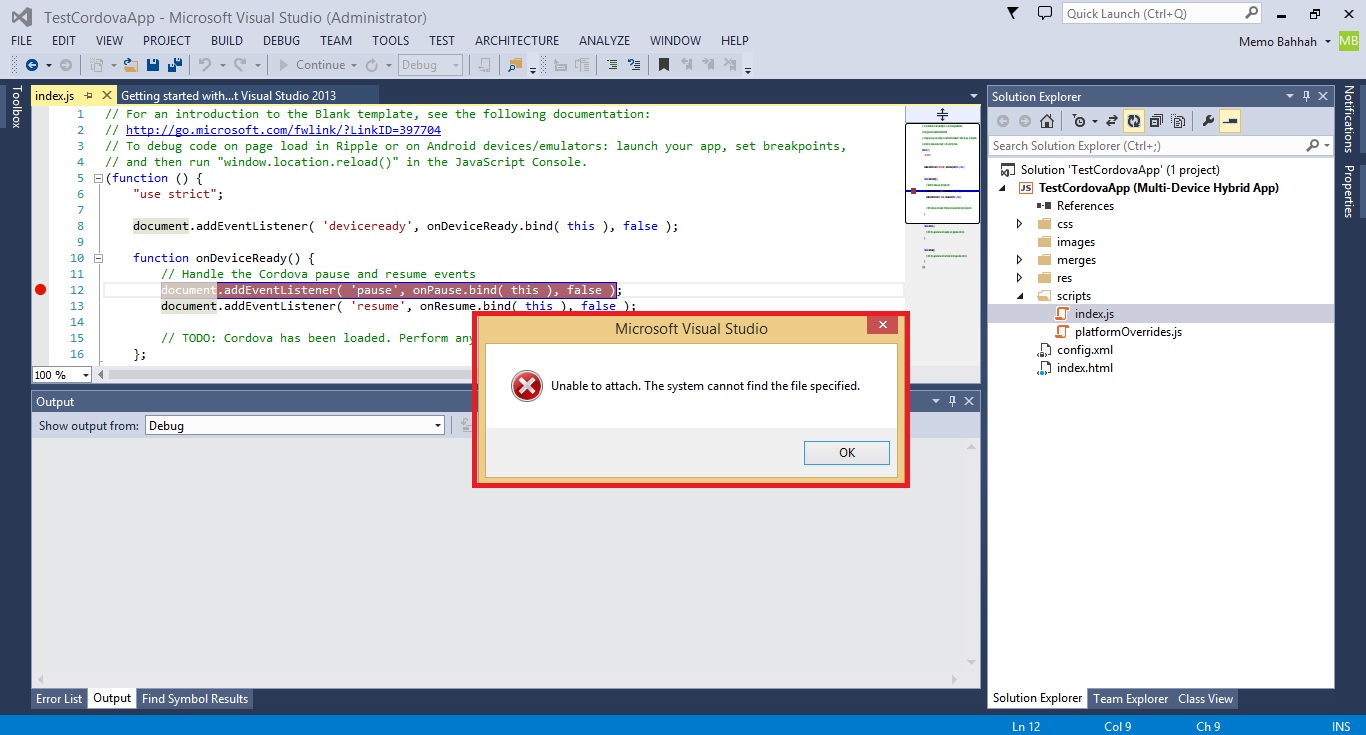Expand the merges folder node
This screenshot has width=1366, height=735.
[1019, 260]
